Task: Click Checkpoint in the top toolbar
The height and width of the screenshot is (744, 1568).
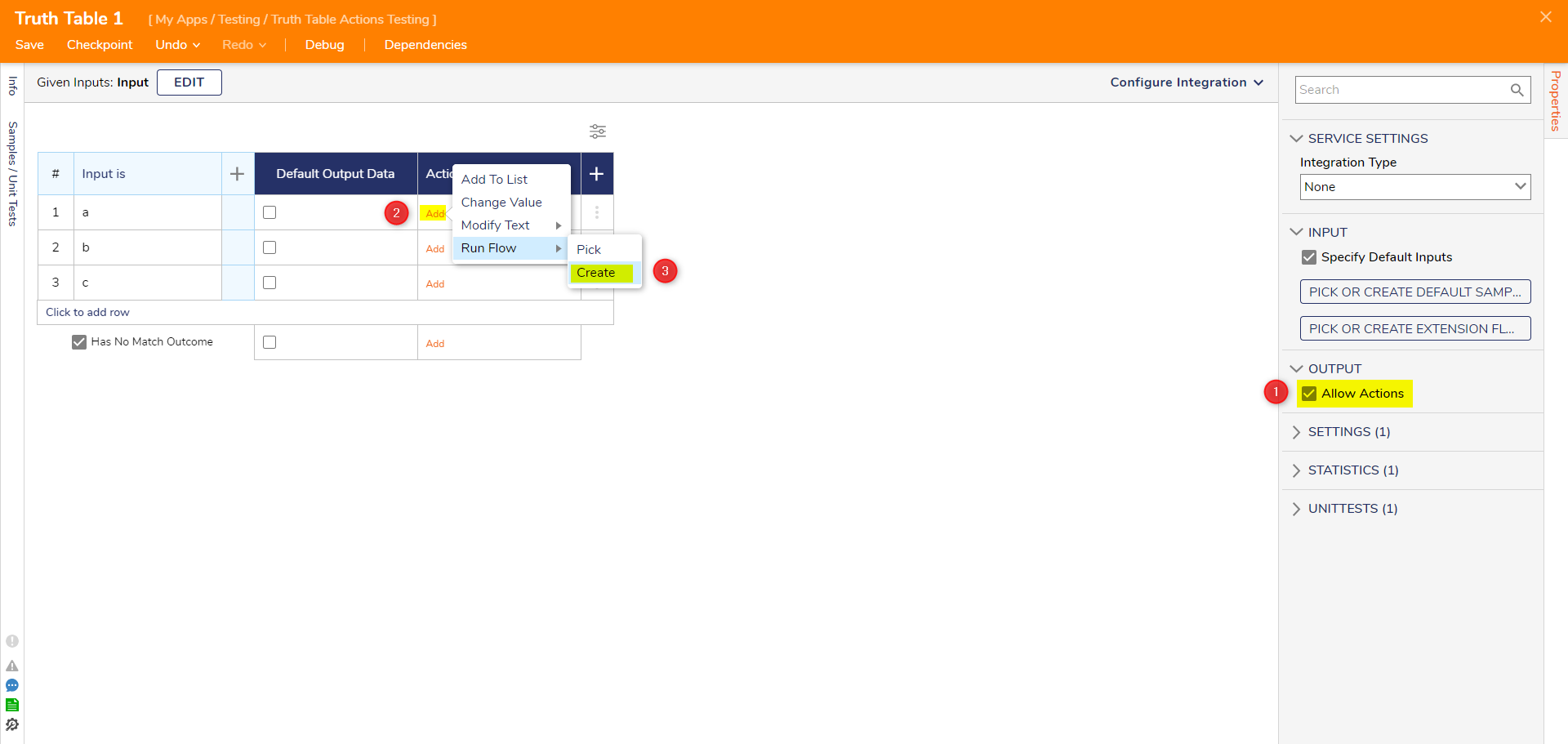Action: coord(100,45)
